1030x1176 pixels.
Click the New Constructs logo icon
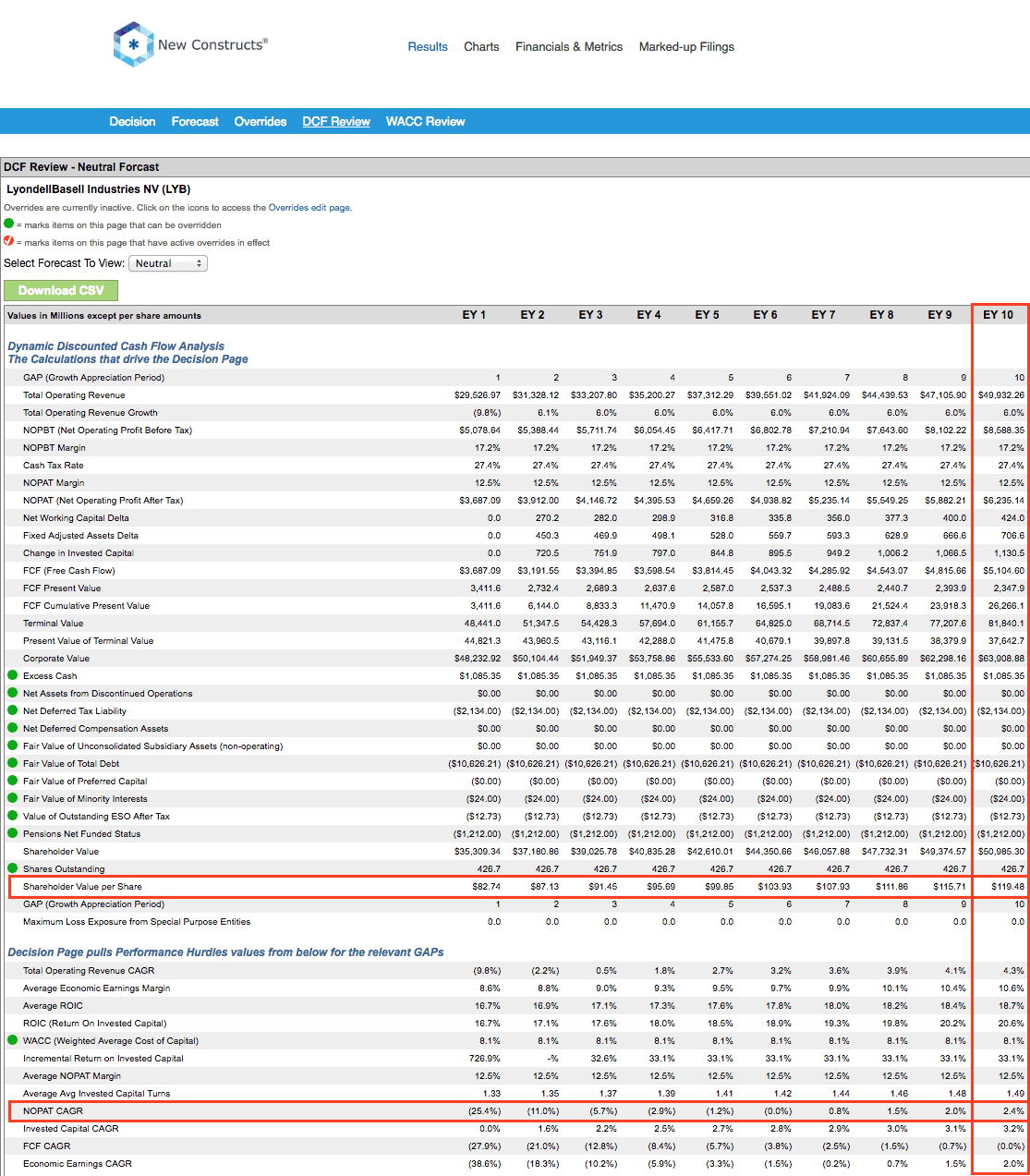point(133,44)
